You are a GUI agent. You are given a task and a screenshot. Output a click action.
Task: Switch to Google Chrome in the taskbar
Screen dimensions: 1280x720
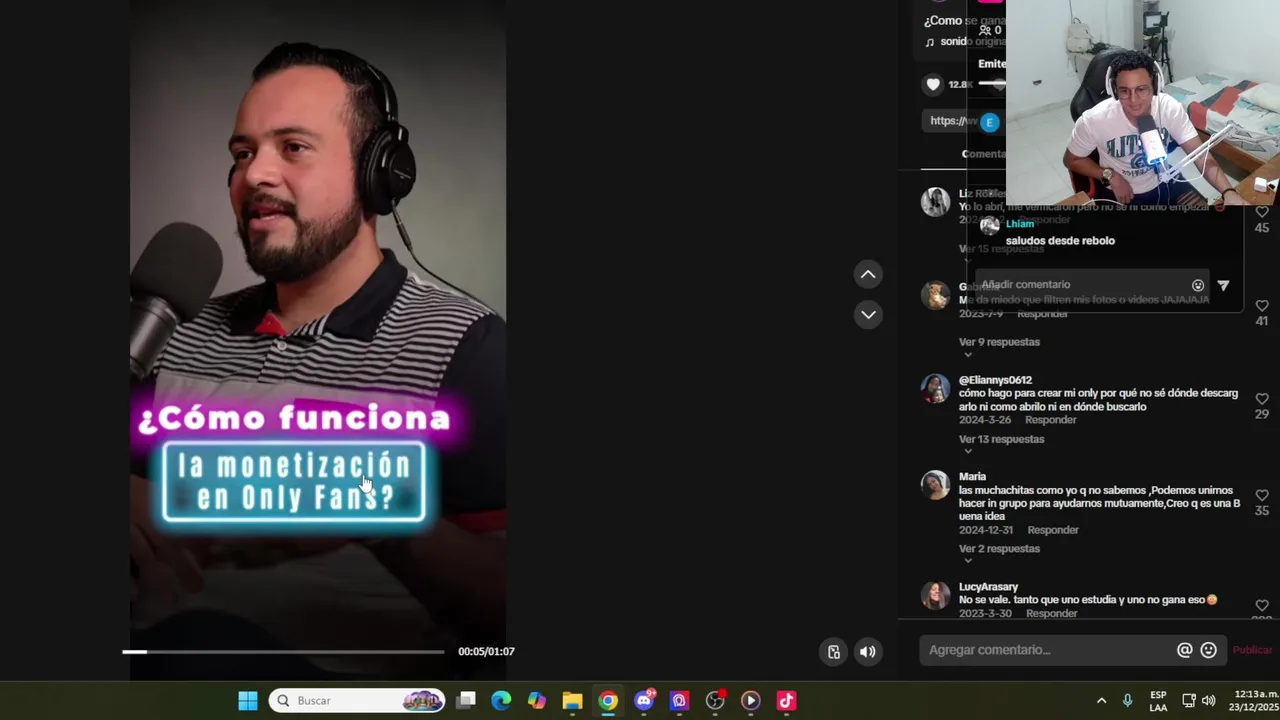(x=608, y=701)
